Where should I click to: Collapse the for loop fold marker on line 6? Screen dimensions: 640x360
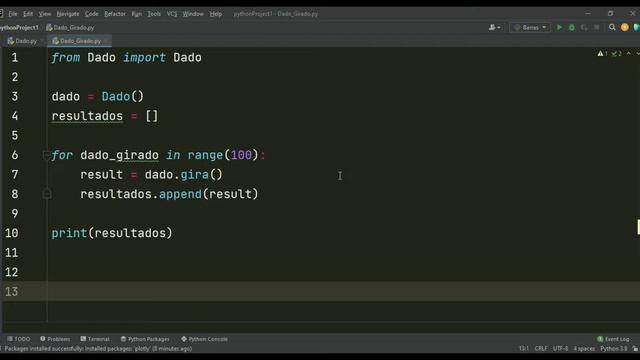pos(47,155)
